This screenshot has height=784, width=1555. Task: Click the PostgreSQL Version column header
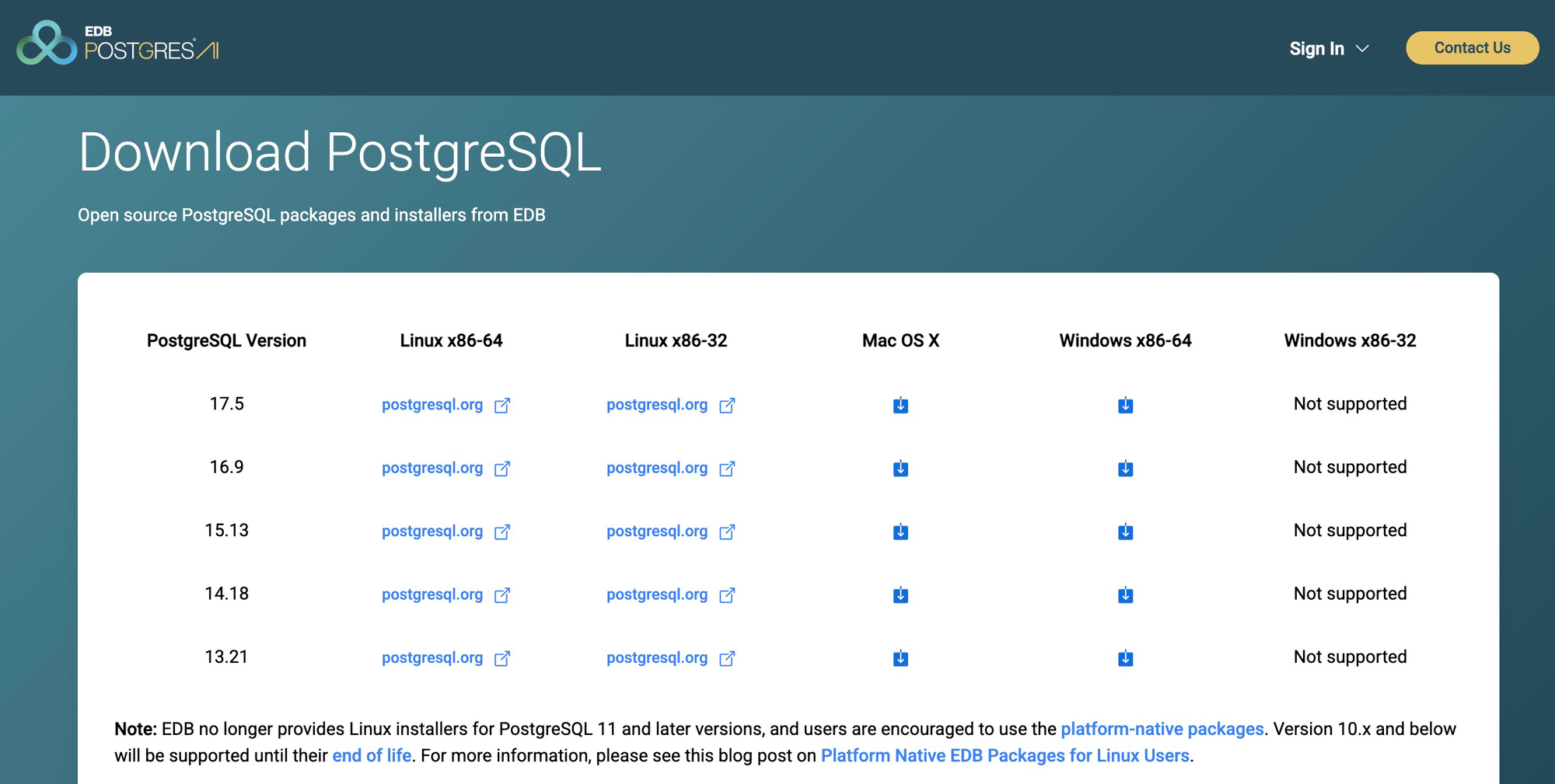point(226,340)
